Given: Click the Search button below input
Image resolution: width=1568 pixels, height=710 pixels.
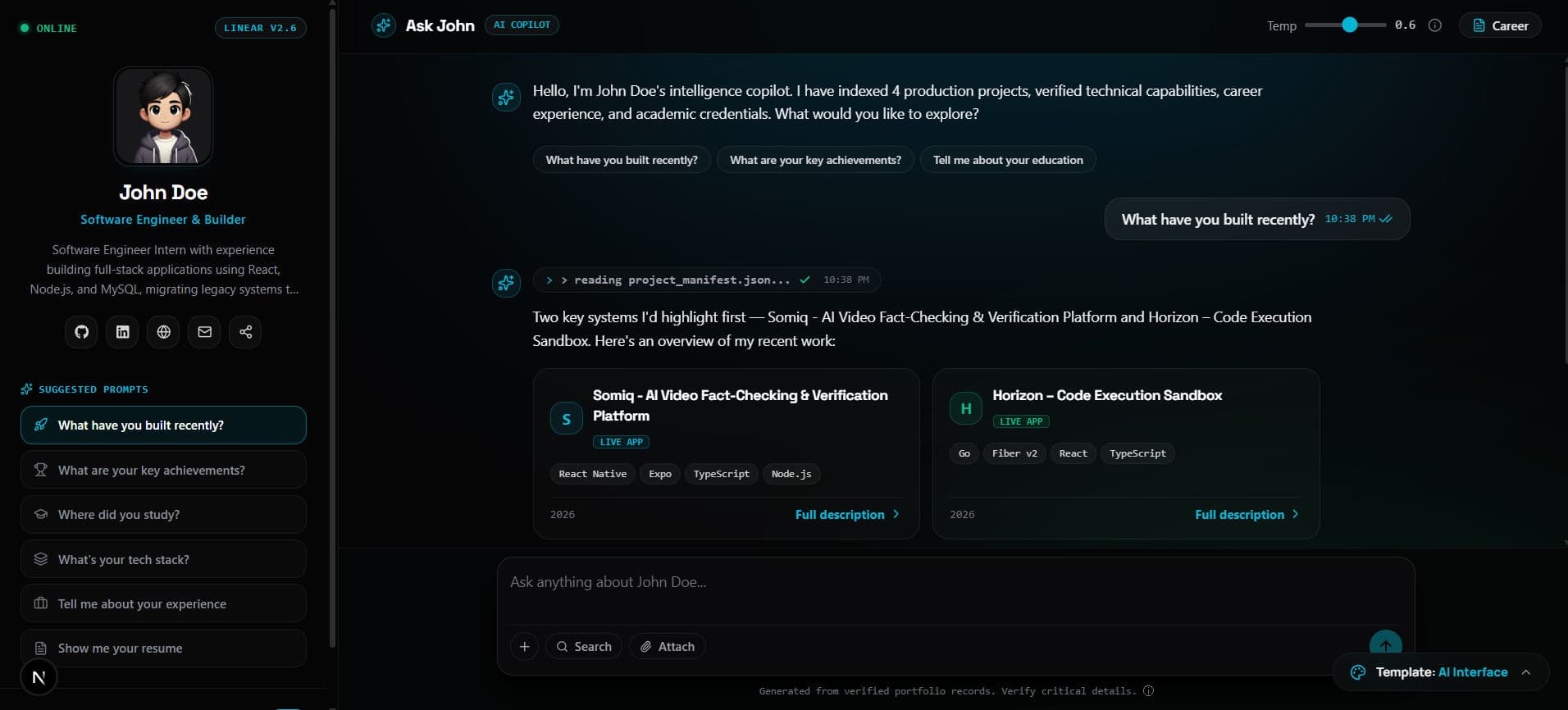Looking at the screenshot, I should (584, 646).
